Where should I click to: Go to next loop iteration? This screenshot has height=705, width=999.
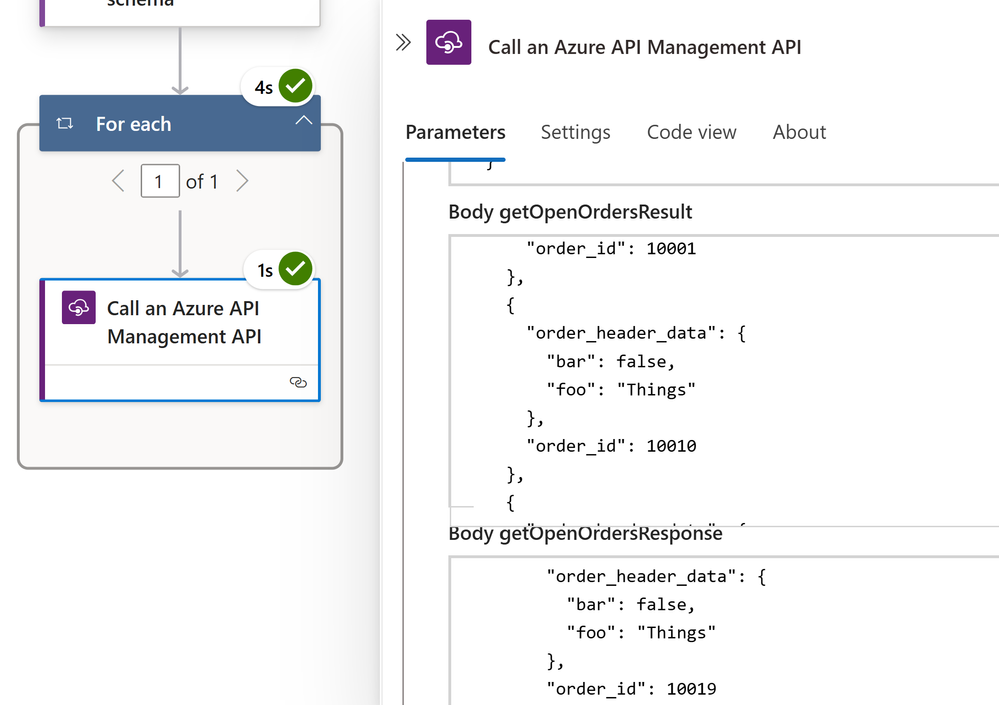pos(242,182)
